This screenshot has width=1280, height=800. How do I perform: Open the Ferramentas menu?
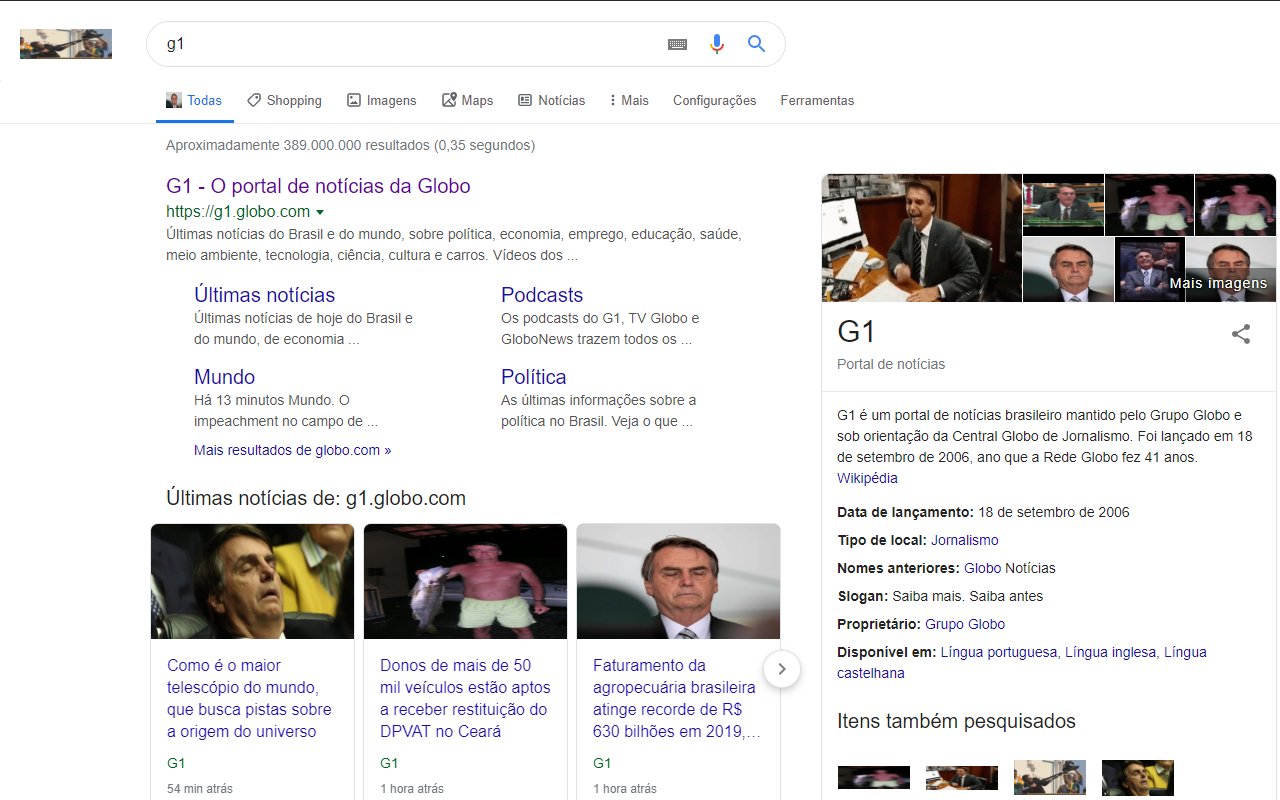(x=817, y=100)
